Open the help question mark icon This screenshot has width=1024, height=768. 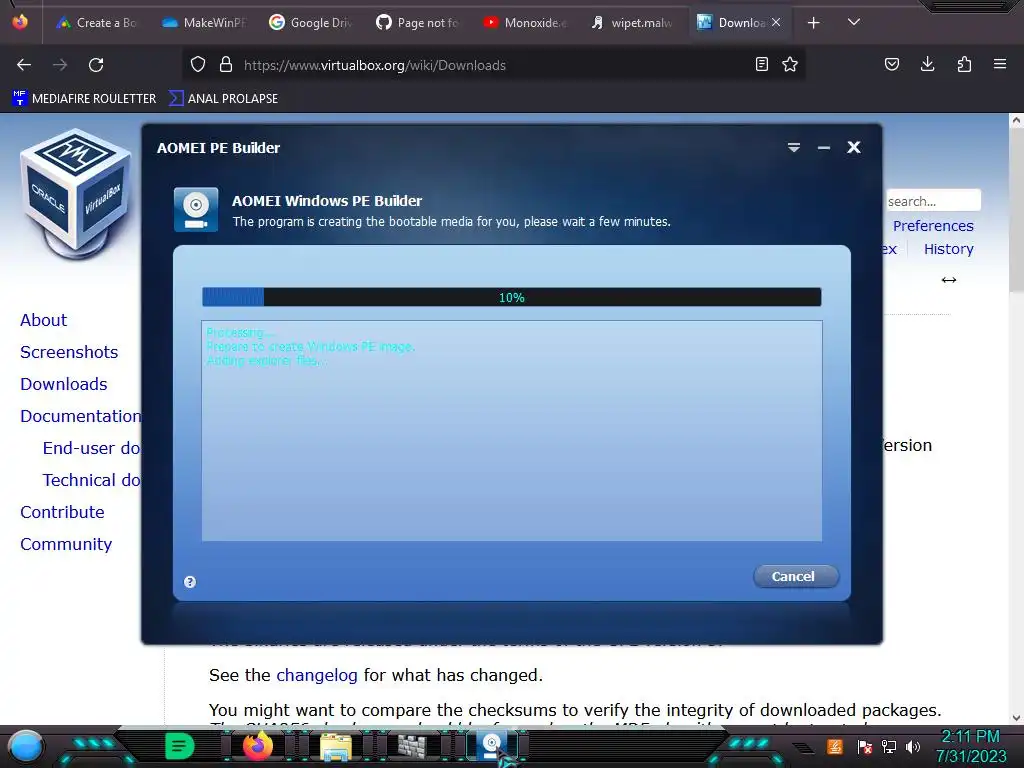pyautogui.click(x=190, y=582)
